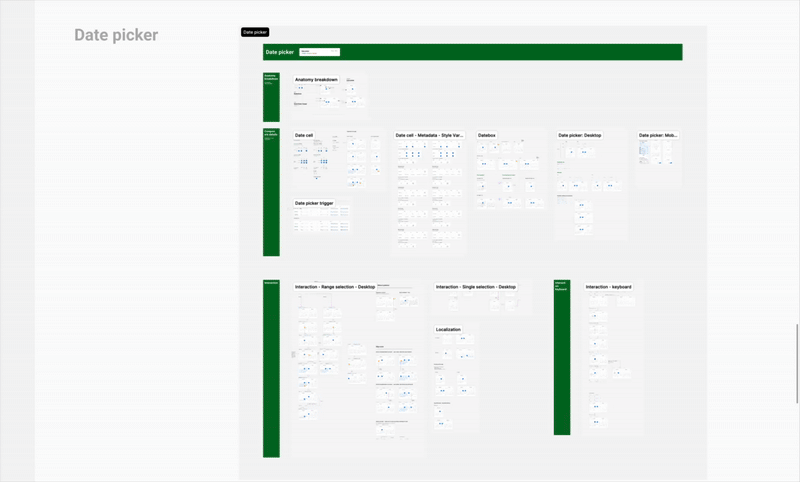Select the Localization frame label
800x482 pixels.
tap(448, 329)
